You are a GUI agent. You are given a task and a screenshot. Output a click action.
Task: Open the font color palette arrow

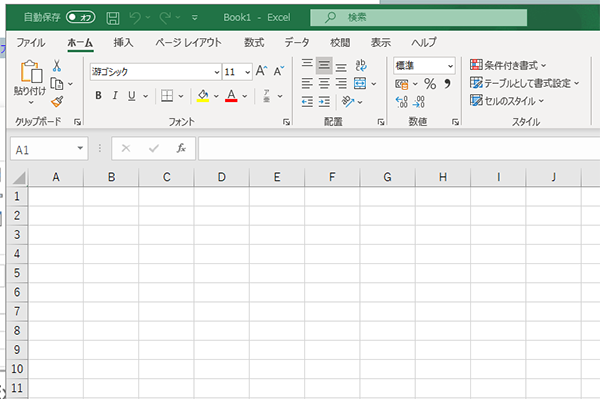coord(245,96)
